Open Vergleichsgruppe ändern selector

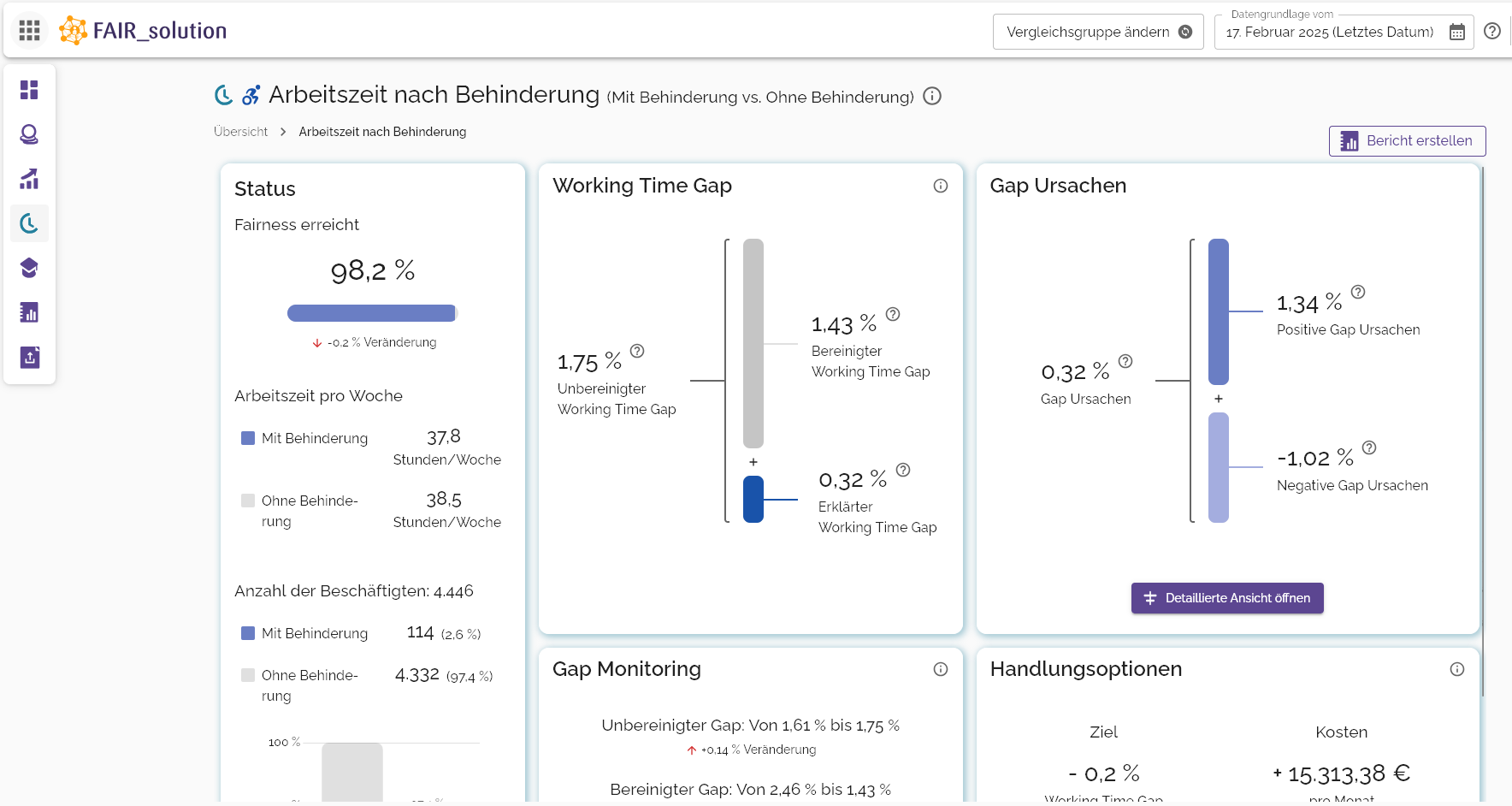[1098, 32]
